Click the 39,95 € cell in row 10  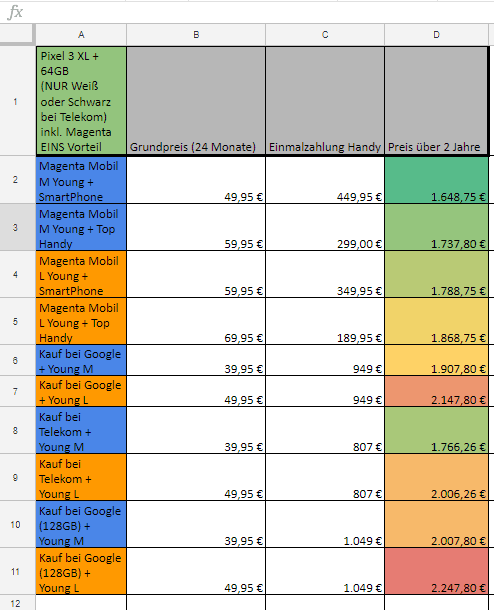(196, 524)
